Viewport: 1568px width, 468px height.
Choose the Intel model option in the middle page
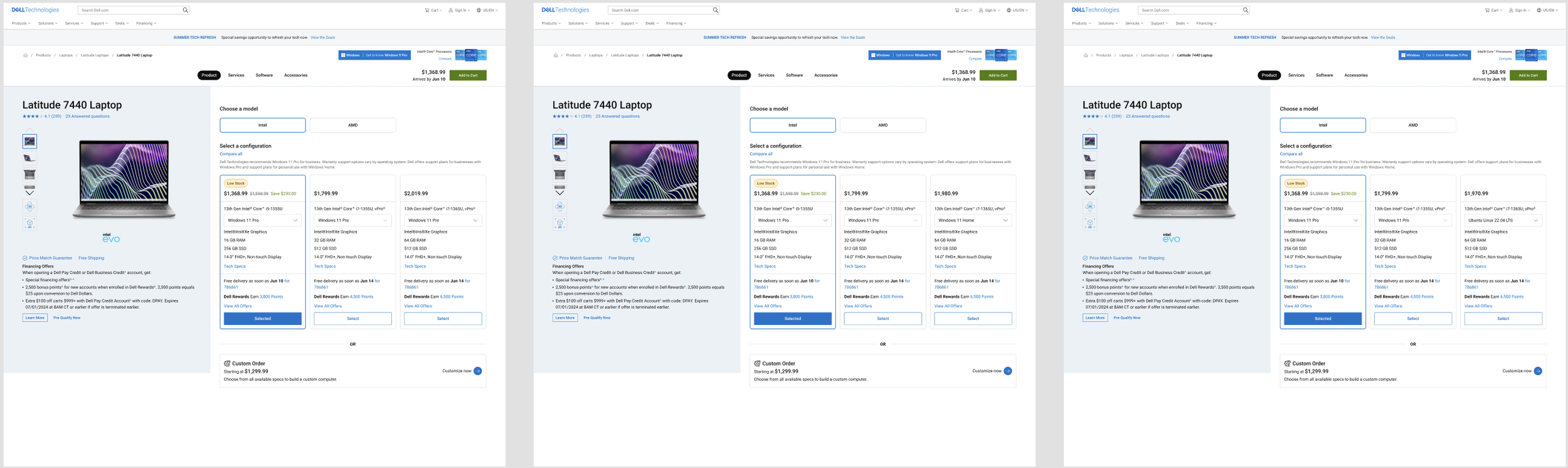793,125
